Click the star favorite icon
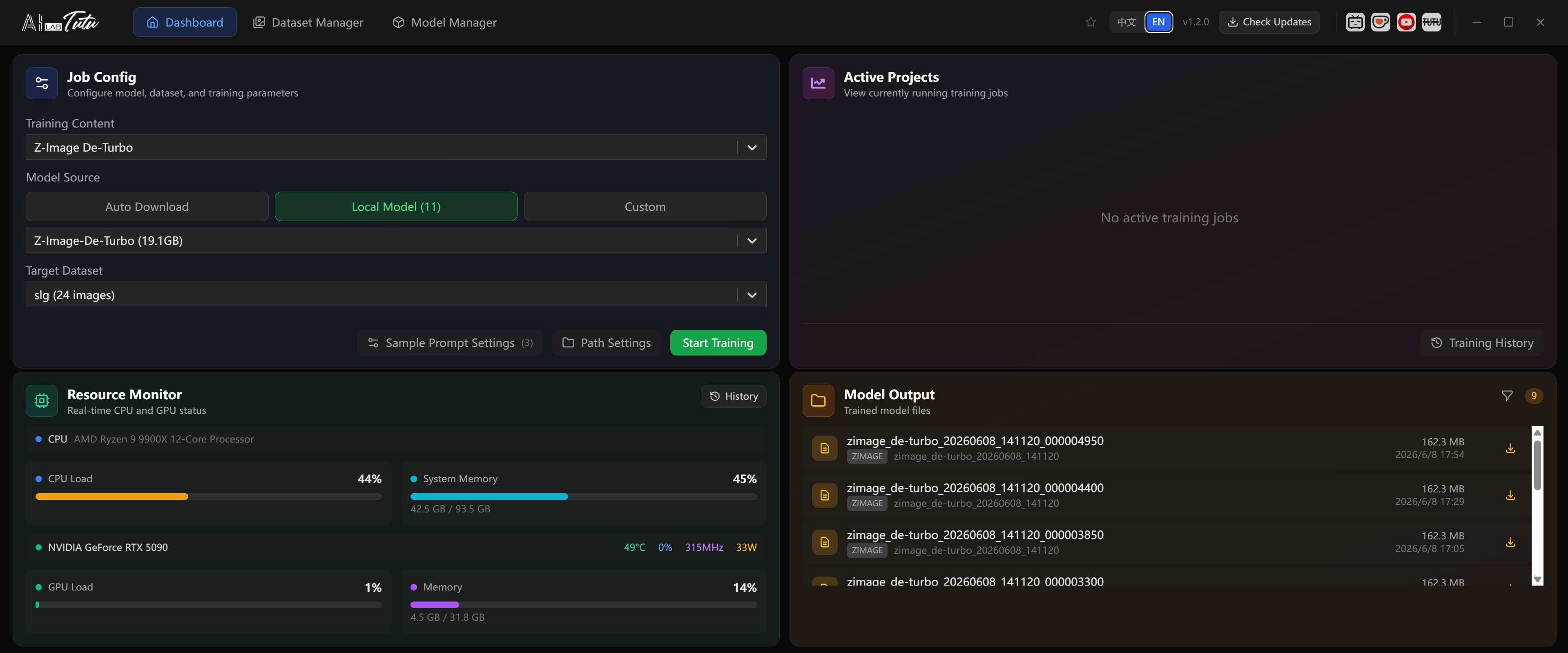The image size is (1568, 653). [1090, 22]
